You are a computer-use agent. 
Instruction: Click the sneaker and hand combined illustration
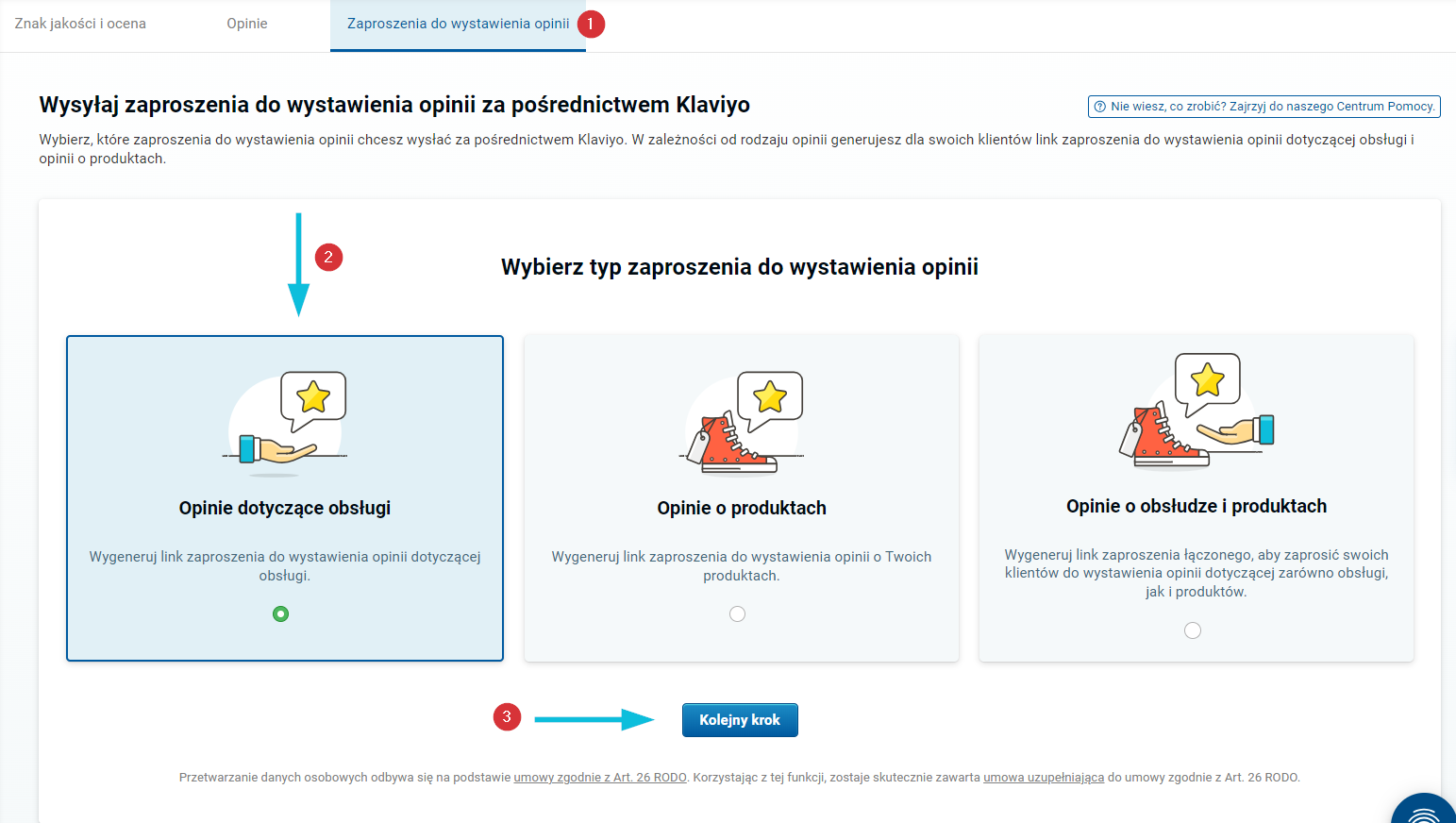[x=1196, y=410]
